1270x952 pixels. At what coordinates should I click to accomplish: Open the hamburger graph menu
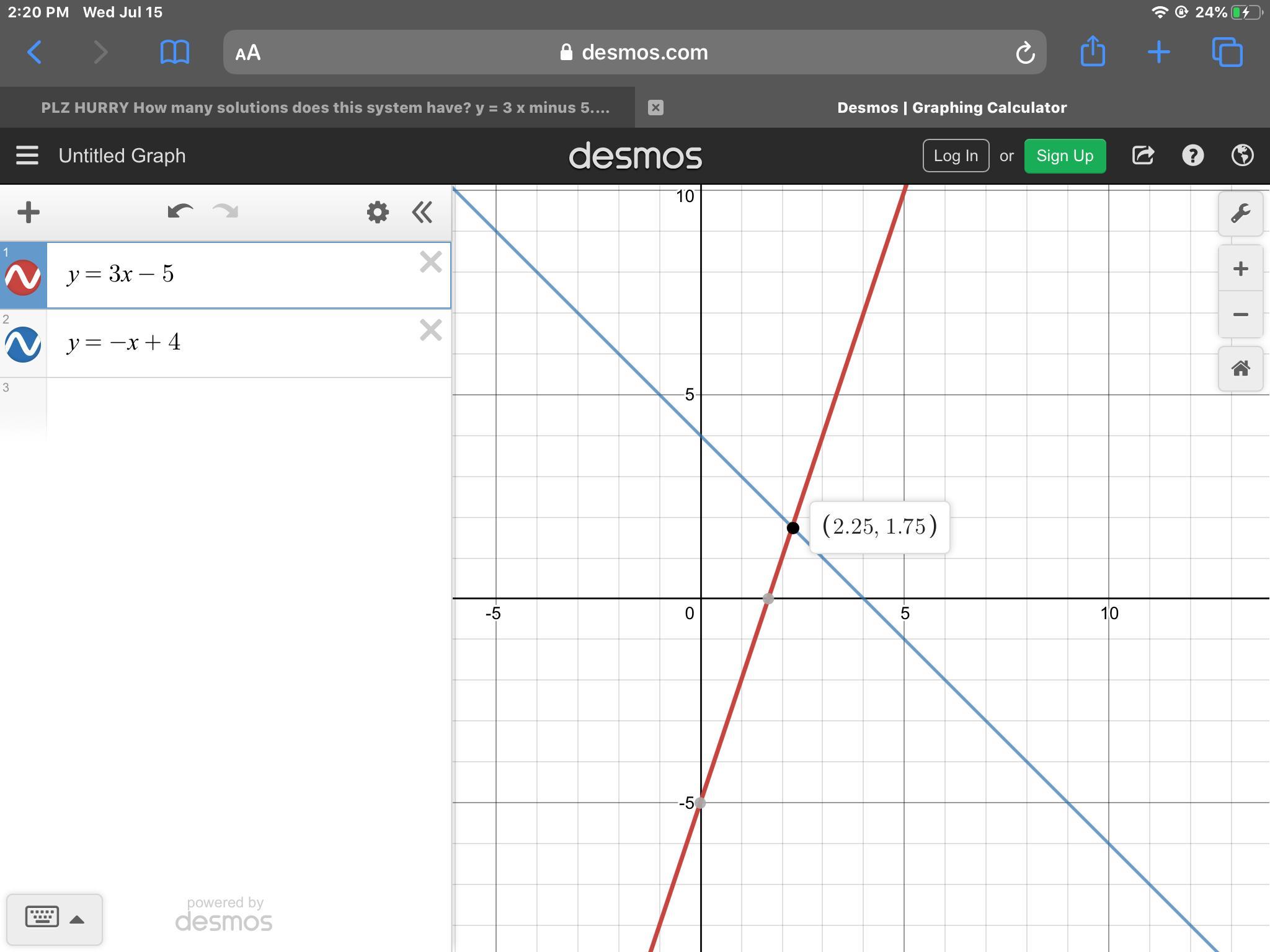(x=27, y=156)
